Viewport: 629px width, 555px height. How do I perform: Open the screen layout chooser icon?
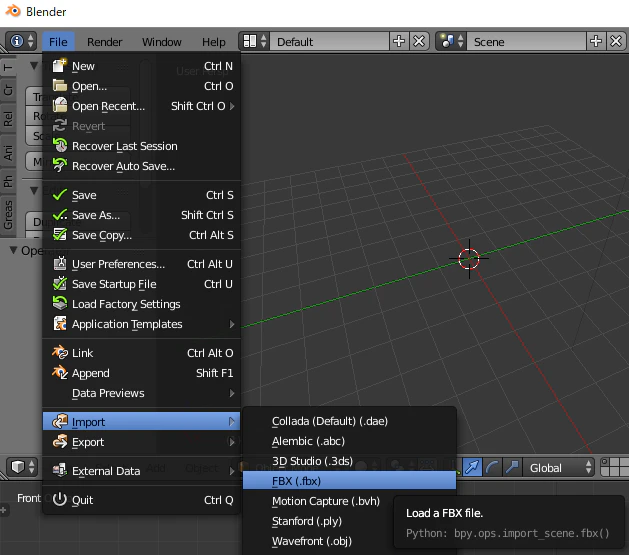(x=254, y=41)
